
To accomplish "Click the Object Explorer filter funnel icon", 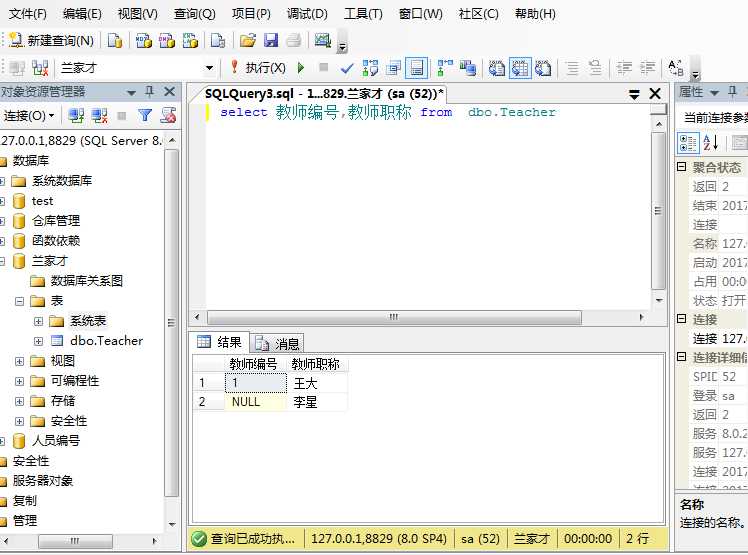I will [145, 115].
